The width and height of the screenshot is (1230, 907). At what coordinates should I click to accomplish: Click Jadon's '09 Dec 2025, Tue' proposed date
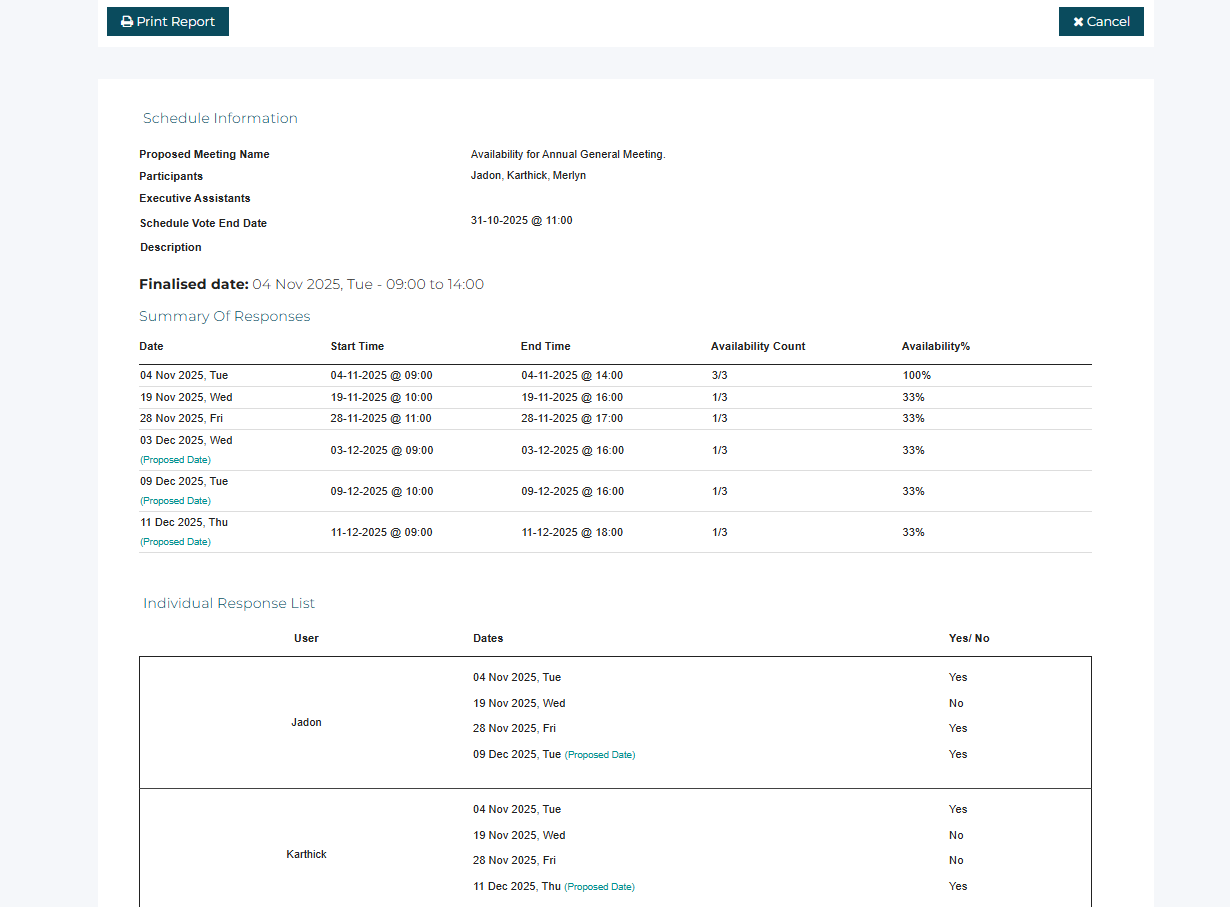(554, 754)
